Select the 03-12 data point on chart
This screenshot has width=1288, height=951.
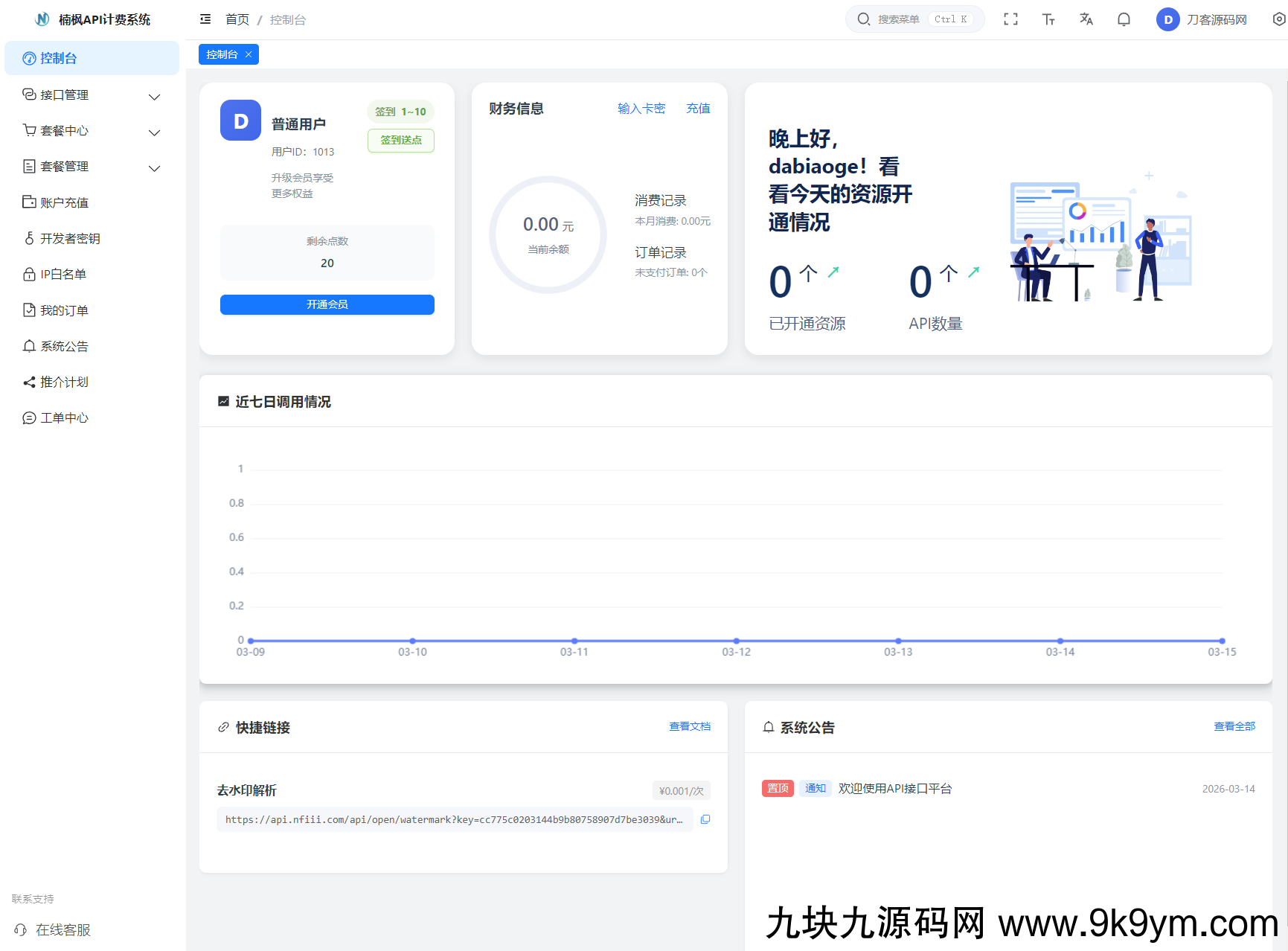pos(736,641)
